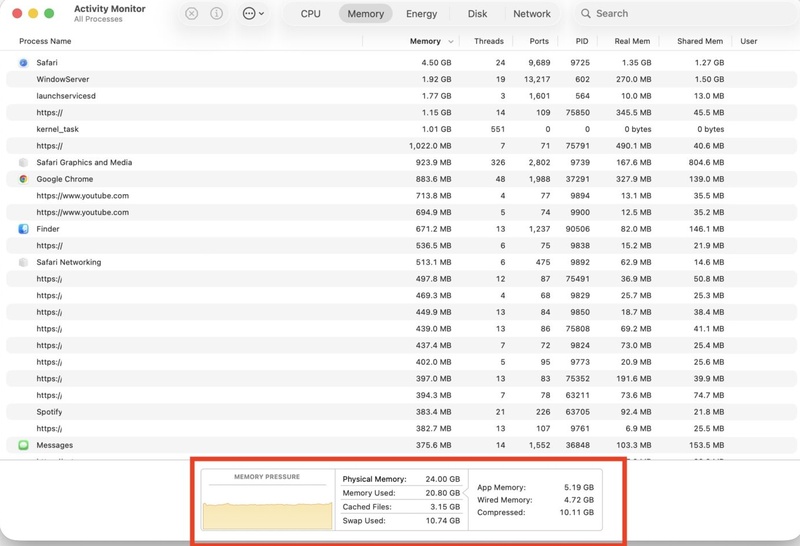
Task: Click the Finder icon
Action: pos(23,229)
